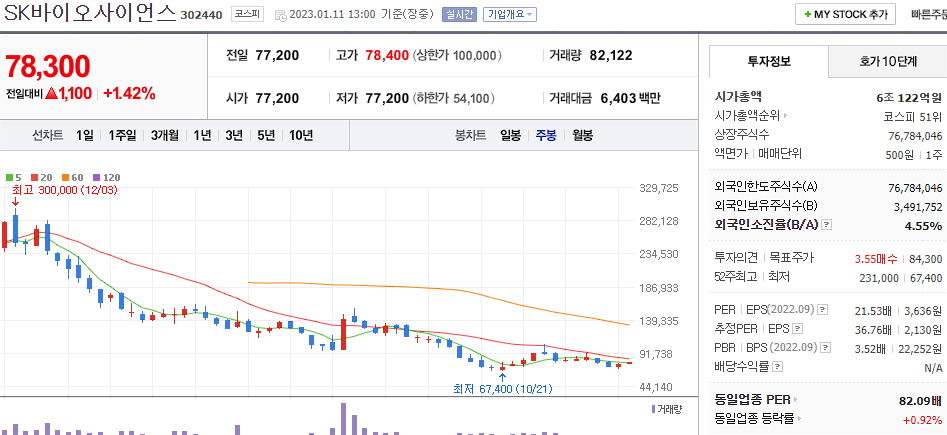
Task: Switch to the 호가10단계 tab
Action: 888,61
